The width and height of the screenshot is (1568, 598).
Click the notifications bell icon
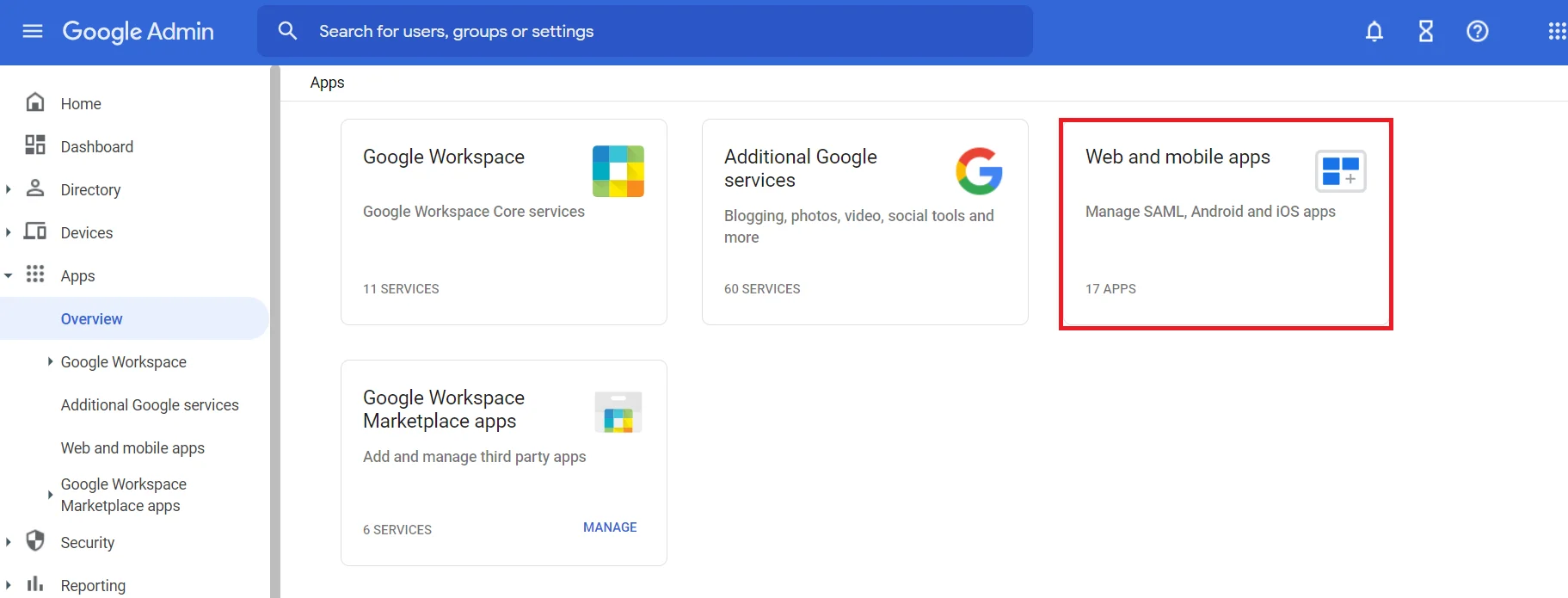tap(1374, 32)
